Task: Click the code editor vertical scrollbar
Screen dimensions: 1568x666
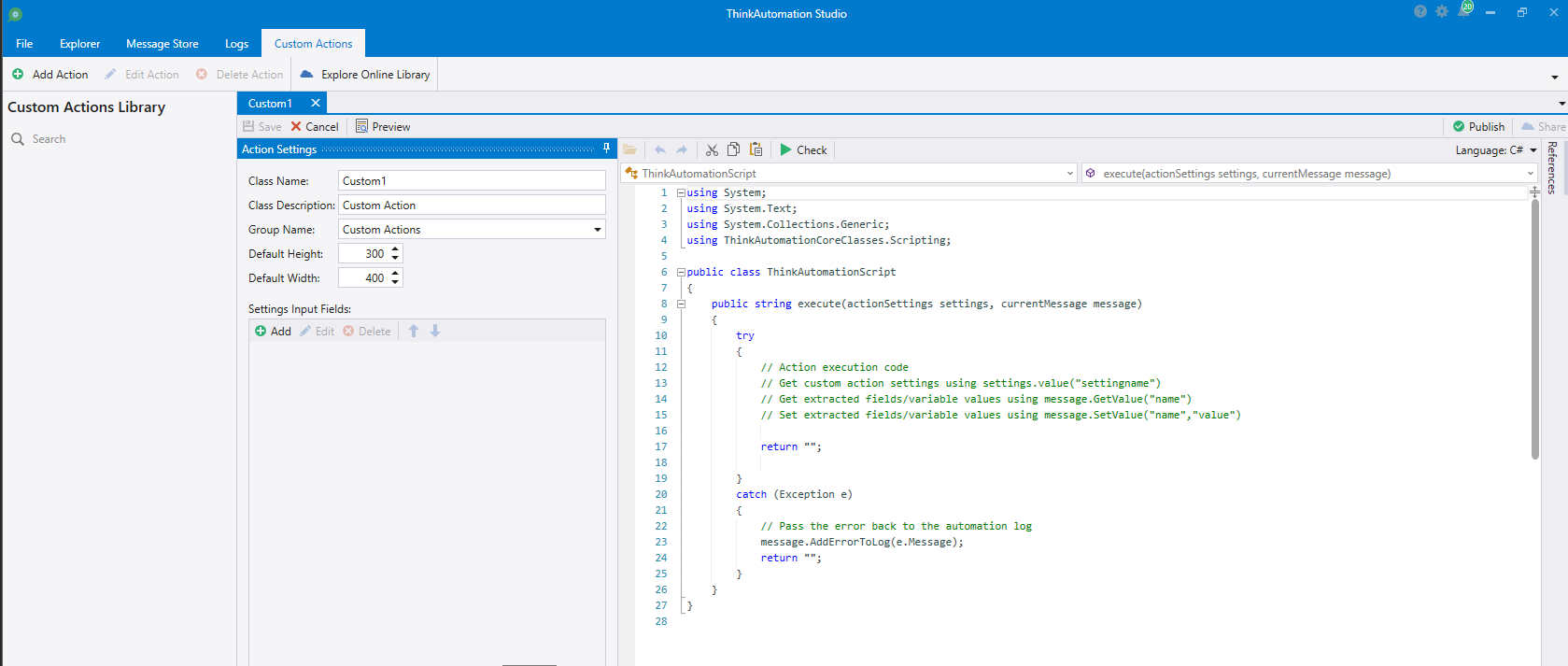Action: pyautogui.click(x=1534, y=329)
